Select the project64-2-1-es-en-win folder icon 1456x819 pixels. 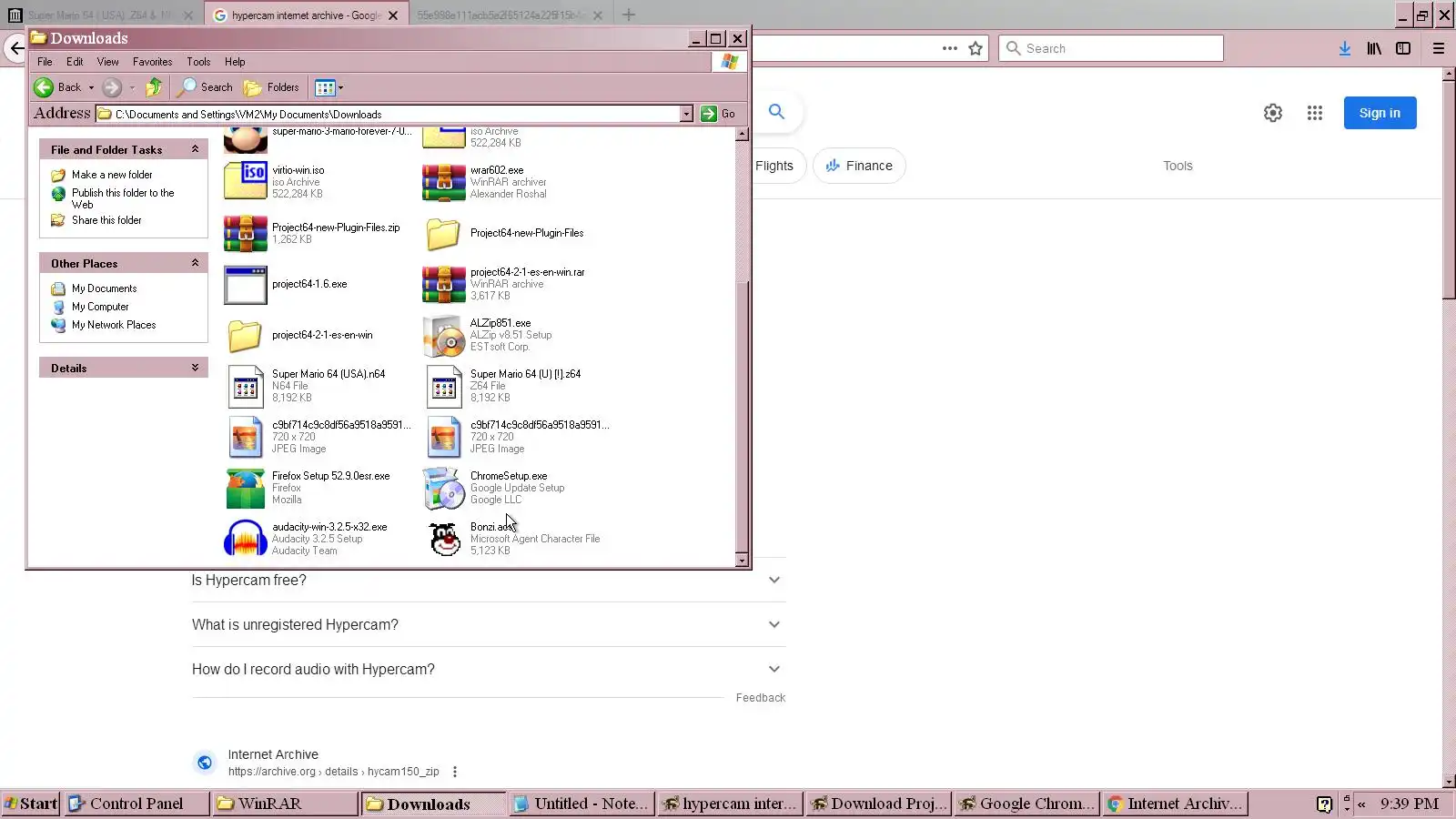246,335
